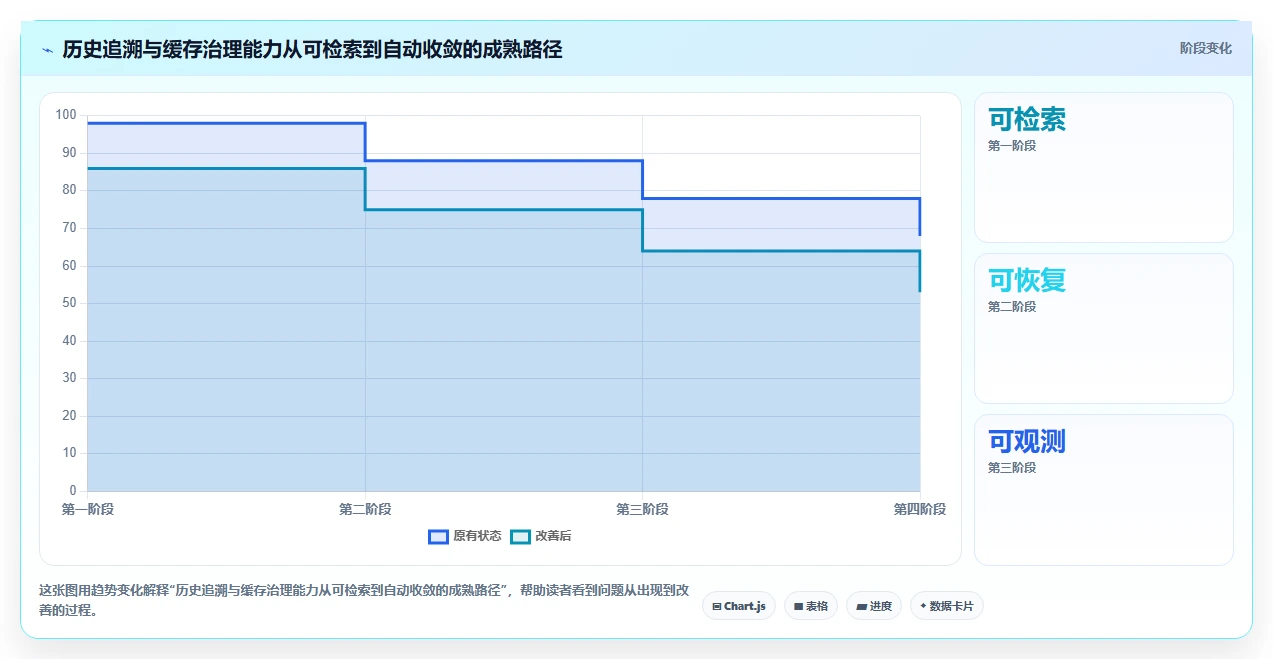This screenshot has height=659, width=1273.
Task: Click the Chart.js tag chip
Action: [739, 606]
